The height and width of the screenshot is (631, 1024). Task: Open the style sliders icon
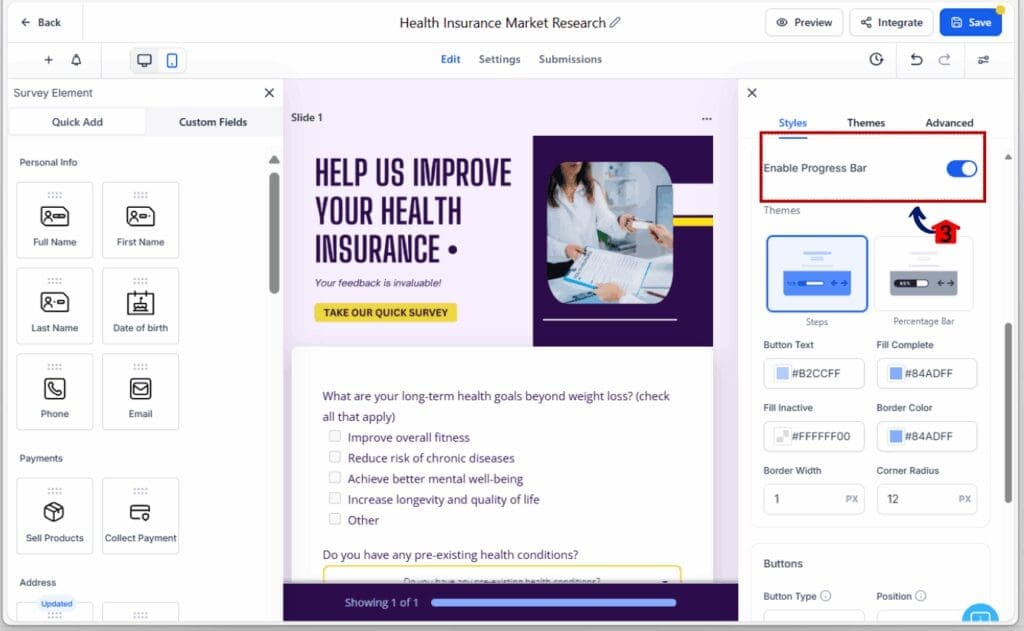(x=983, y=59)
